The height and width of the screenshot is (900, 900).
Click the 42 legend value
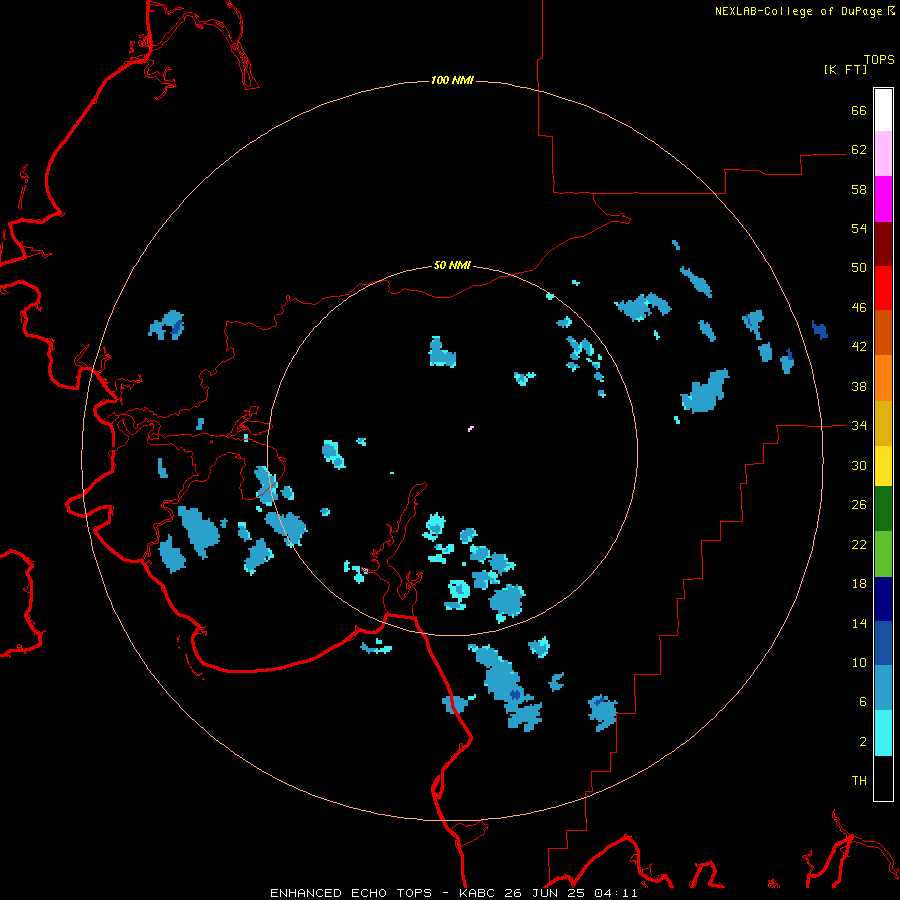pos(859,347)
